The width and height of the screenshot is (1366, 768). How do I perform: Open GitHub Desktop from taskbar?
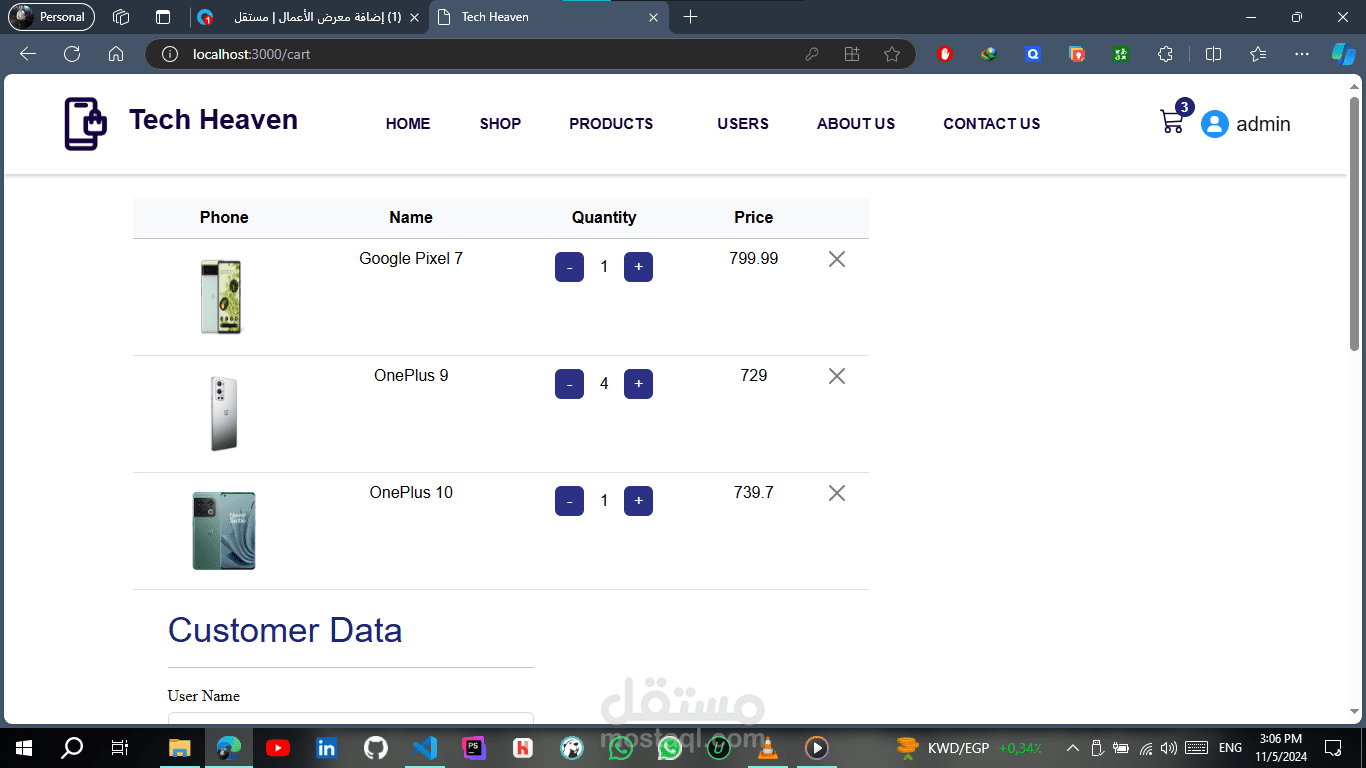(x=375, y=747)
